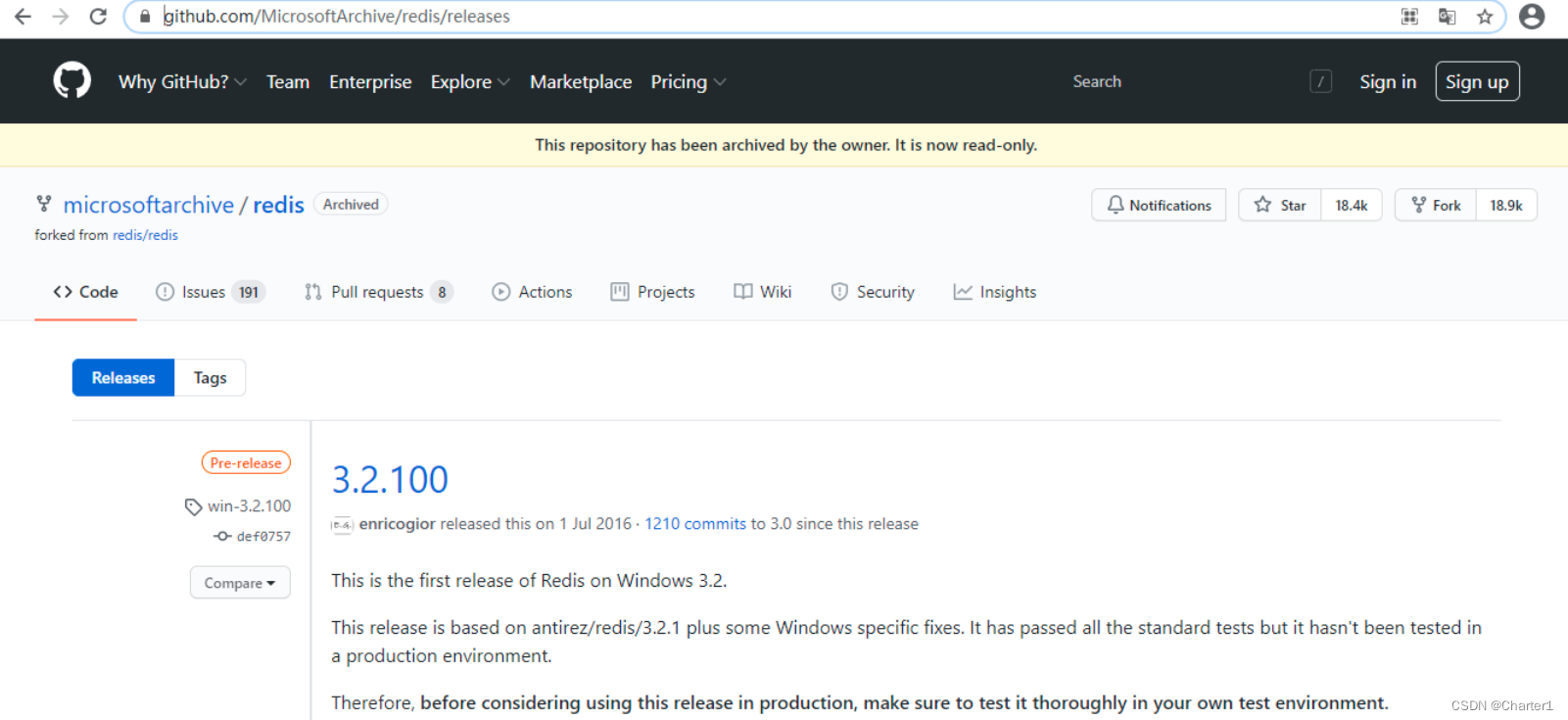Click the tag icon next to win-3.2.100
The width and height of the screenshot is (1568, 720).
coord(193,506)
